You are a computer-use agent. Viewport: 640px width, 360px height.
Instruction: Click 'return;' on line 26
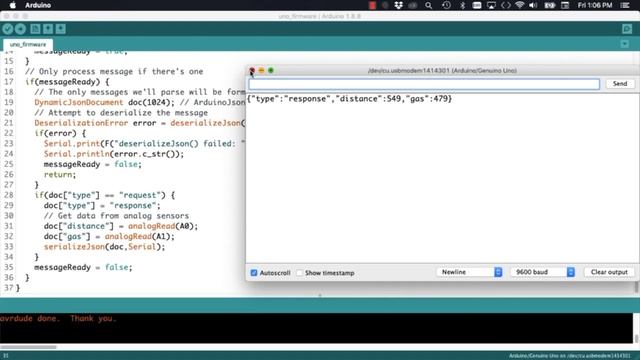tap(60, 175)
